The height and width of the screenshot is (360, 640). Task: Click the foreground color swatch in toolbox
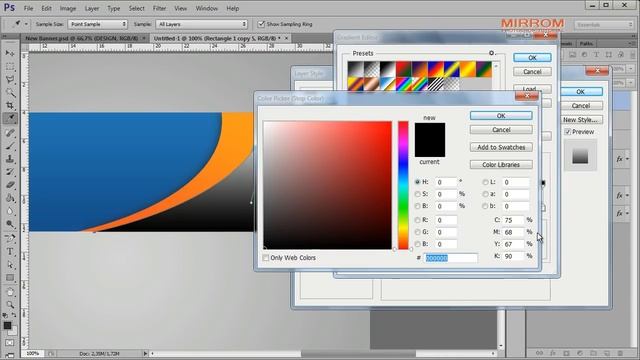pyautogui.click(x=7, y=325)
